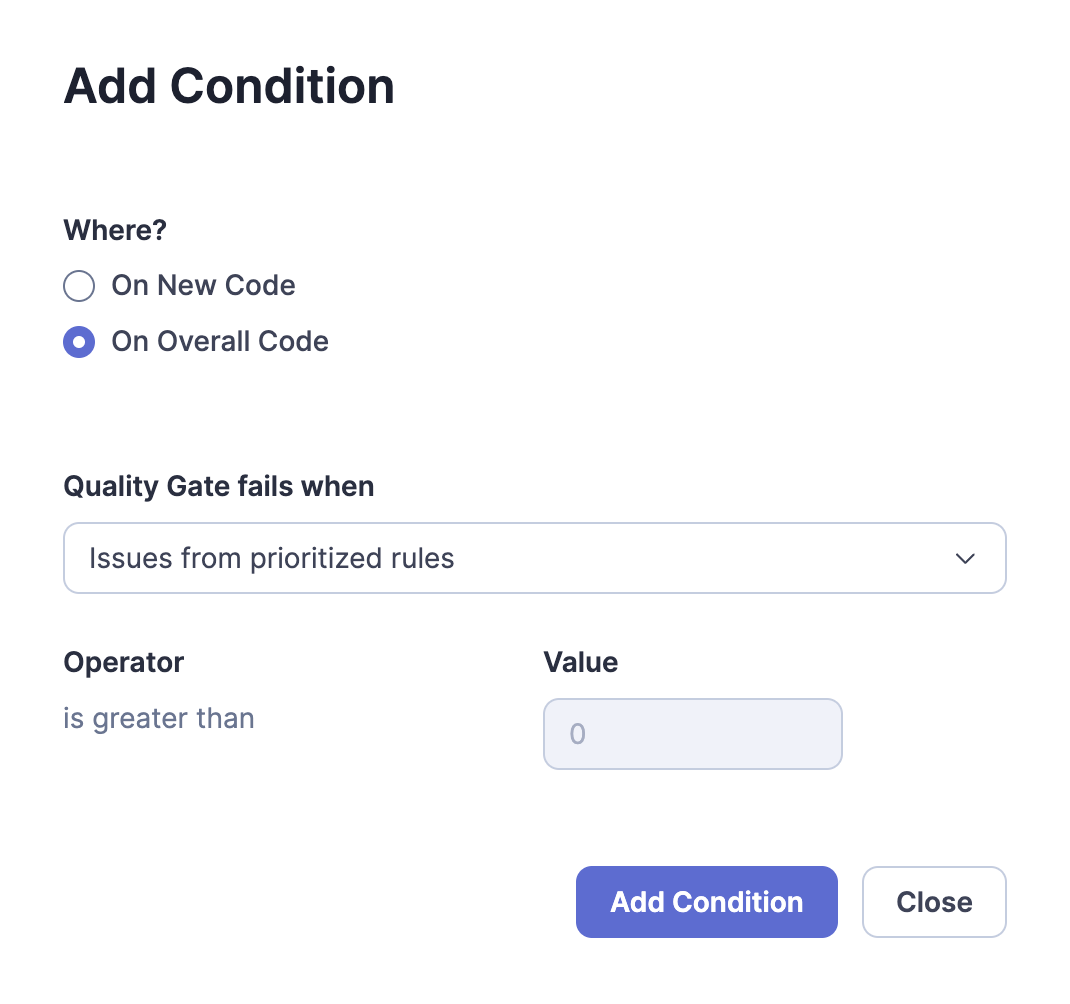Click the empty circle next to On New Code
This screenshot has height=1004, width=1070.
coord(79,286)
